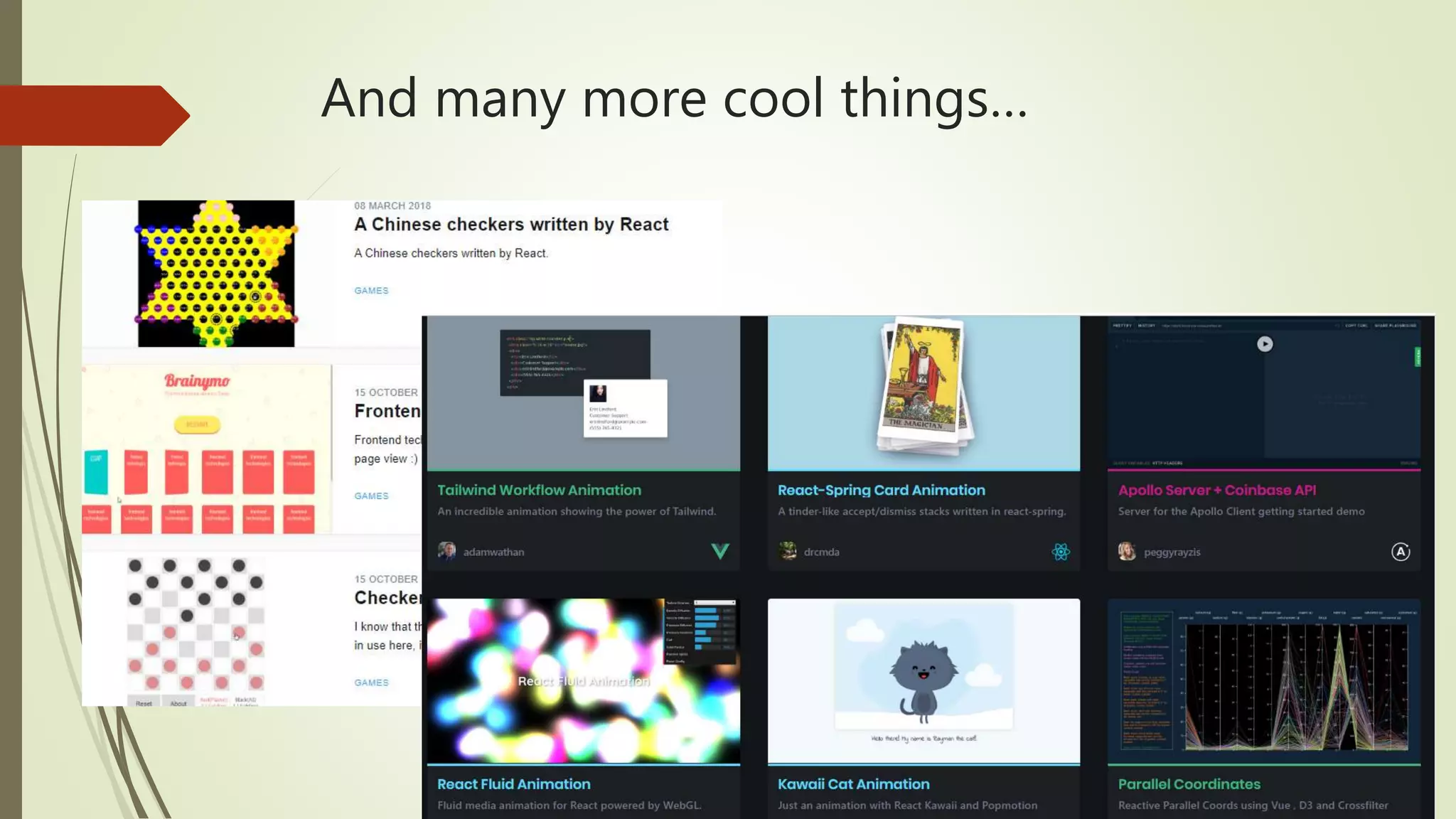This screenshot has width=1456, height=819.
Task: Open Tailwind Workflow Animation title link
Action: coord(539,490)
